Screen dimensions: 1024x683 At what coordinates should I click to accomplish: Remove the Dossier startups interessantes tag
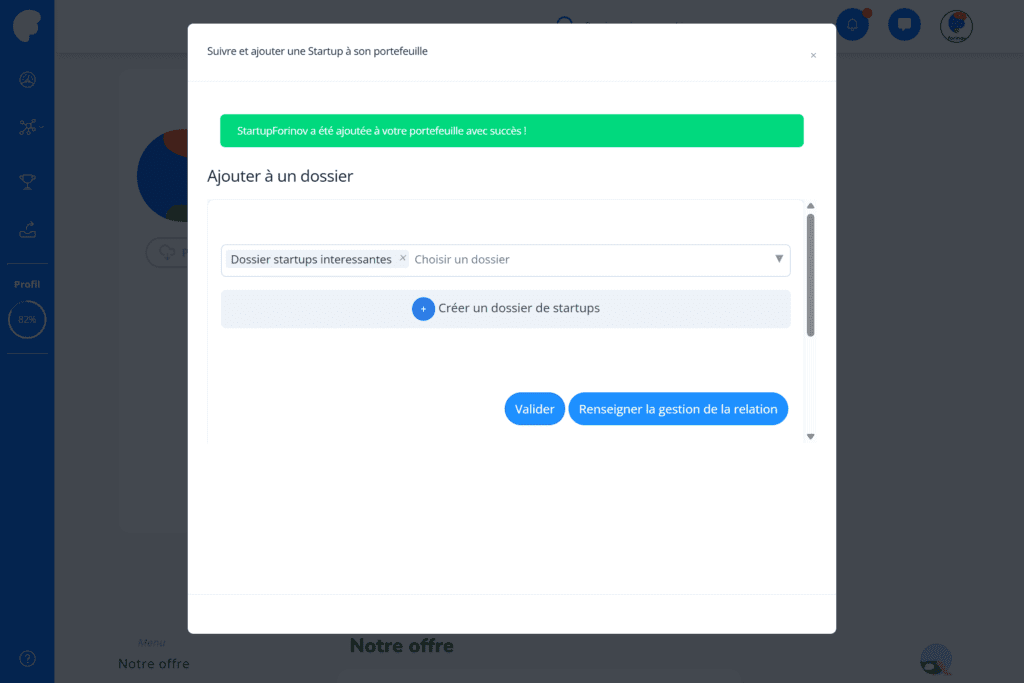402,259
